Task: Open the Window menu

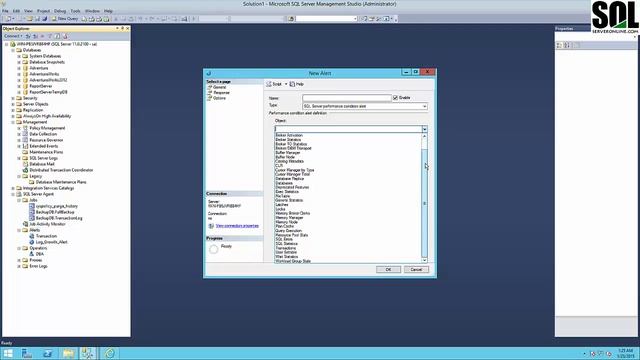Action: click(92, 11)
